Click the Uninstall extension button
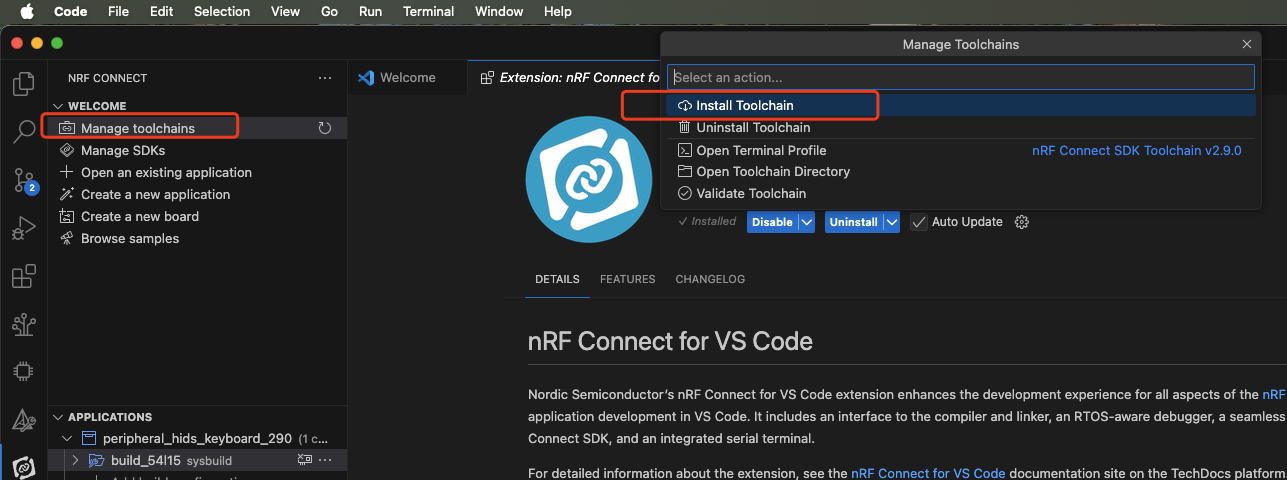This screenshot has height=480, width=1287. [853, 222]
